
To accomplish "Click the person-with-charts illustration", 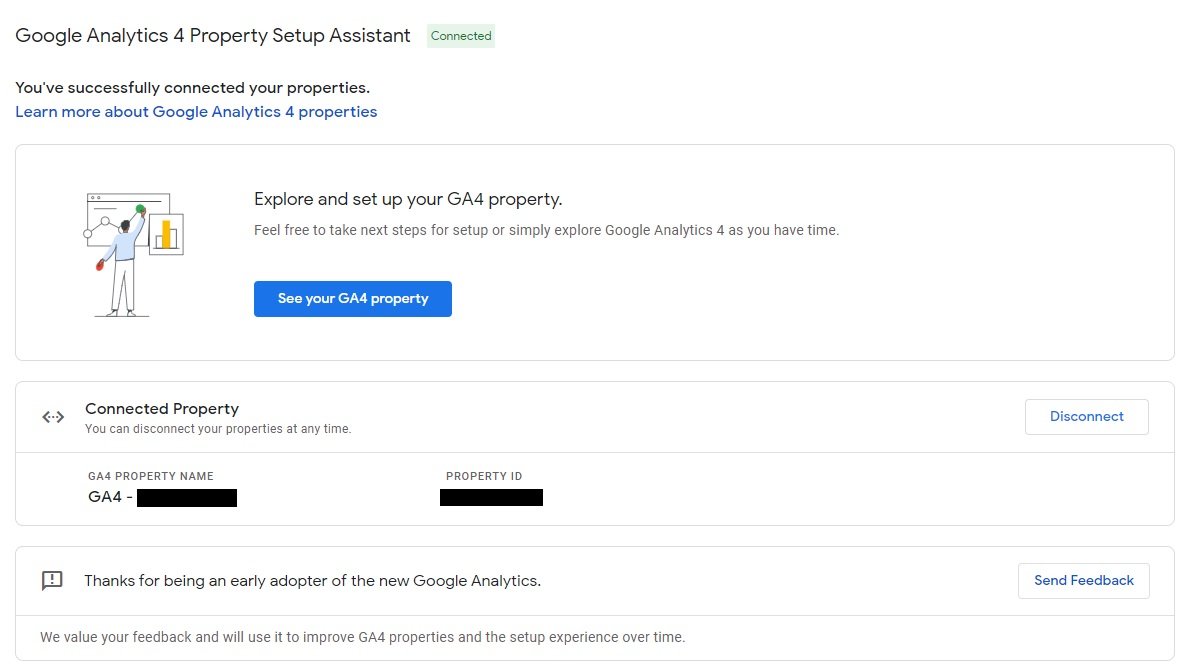I will click(133, 255).
